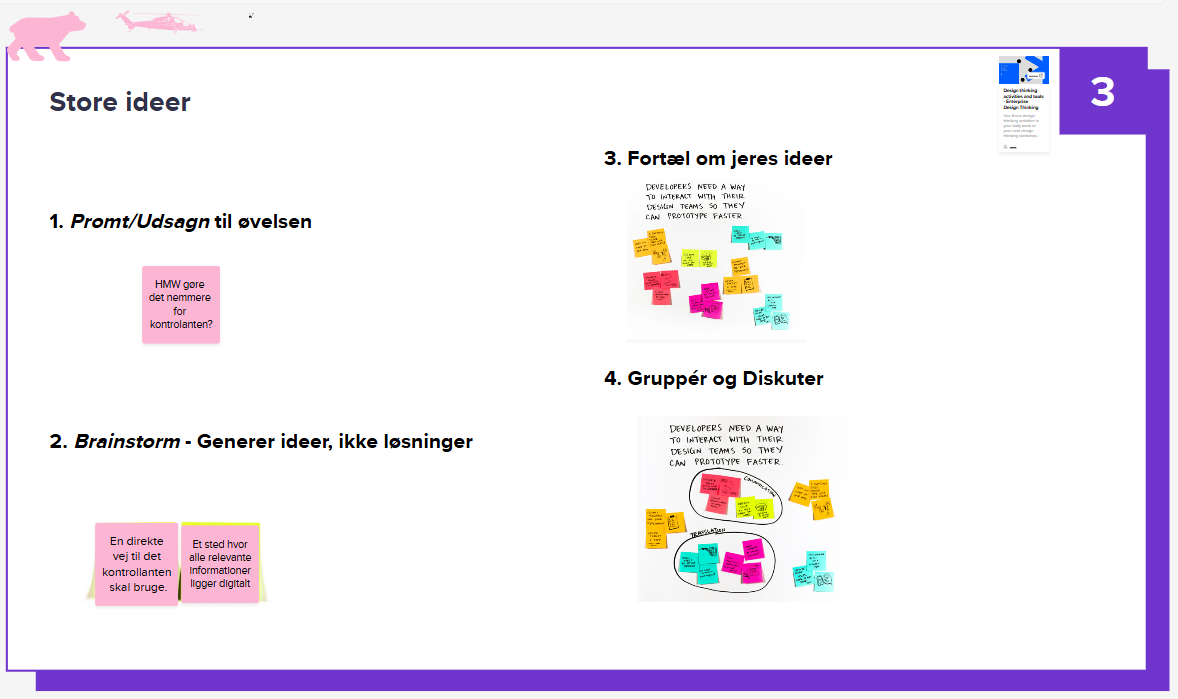1178x699 pixels.
Task: Select heading '2. Brainstorm - Generer ideer'
Action: click(x=261, y=441)
